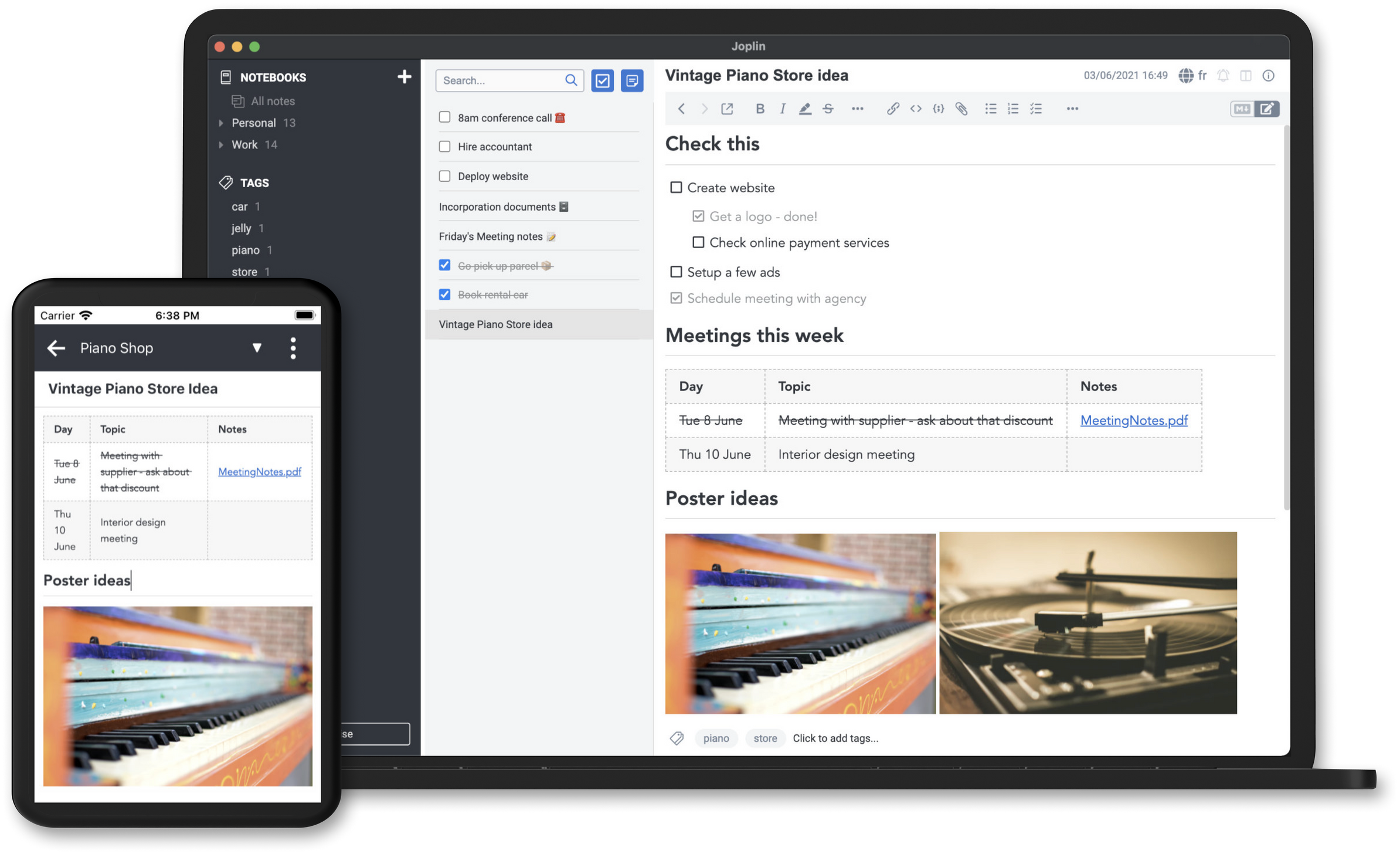1400x854 pixels.
Task: Click the Inline code formatting icon
Action: (x=915, y=108)
